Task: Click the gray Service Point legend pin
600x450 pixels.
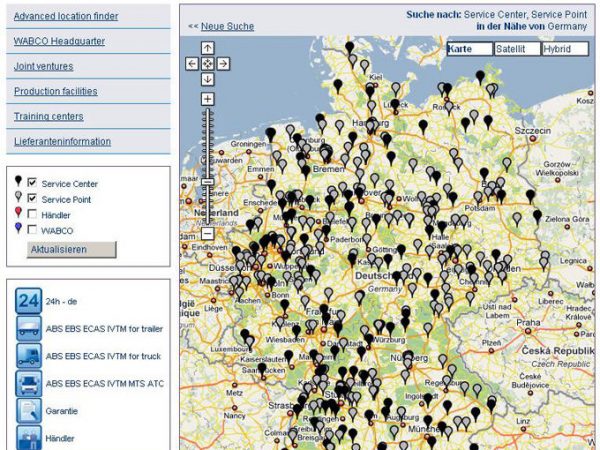Action: (x=18, y=196)
